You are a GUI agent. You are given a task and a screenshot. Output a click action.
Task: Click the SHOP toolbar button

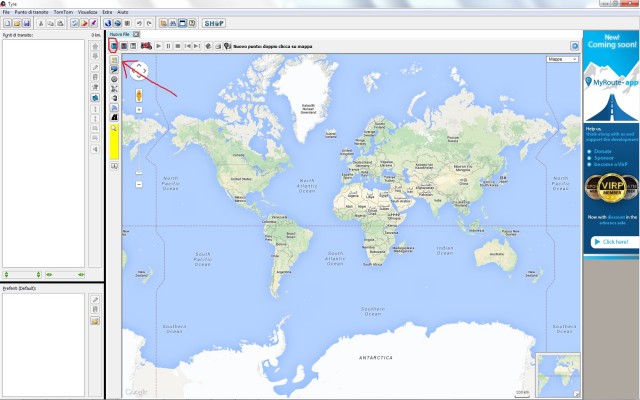pos(214,22)
